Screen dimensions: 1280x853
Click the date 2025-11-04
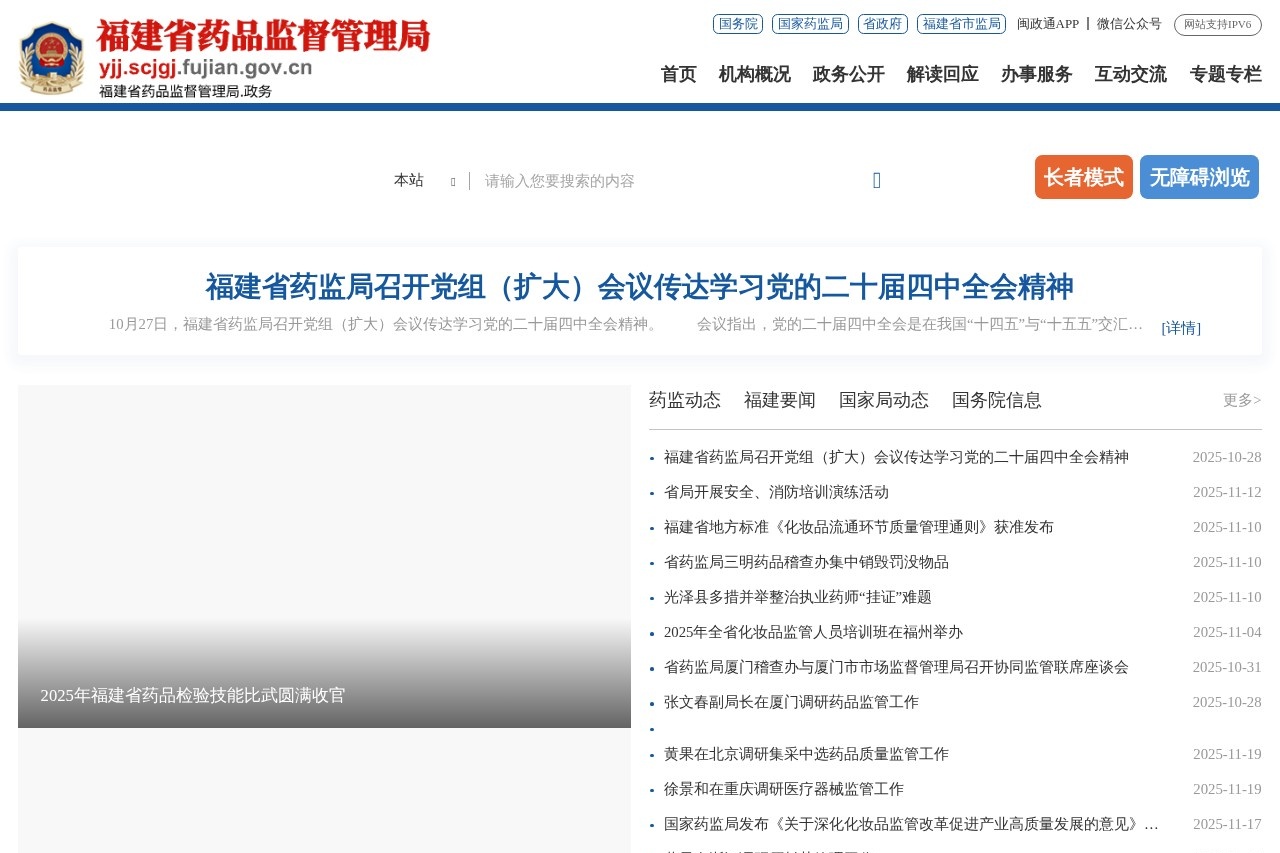point(1227,632)
